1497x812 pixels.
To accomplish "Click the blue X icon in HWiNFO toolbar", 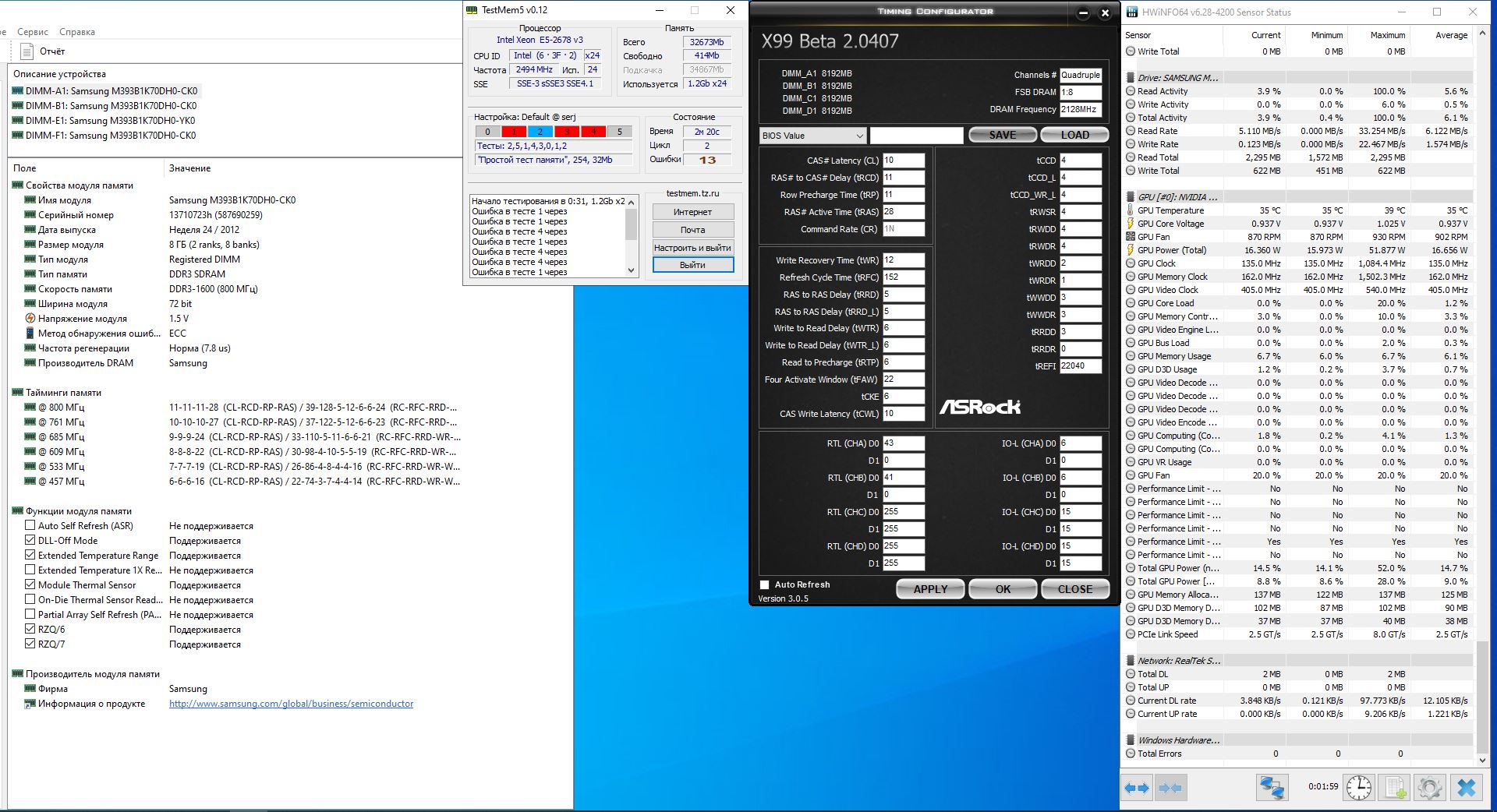I will (x=1466, y=788).
